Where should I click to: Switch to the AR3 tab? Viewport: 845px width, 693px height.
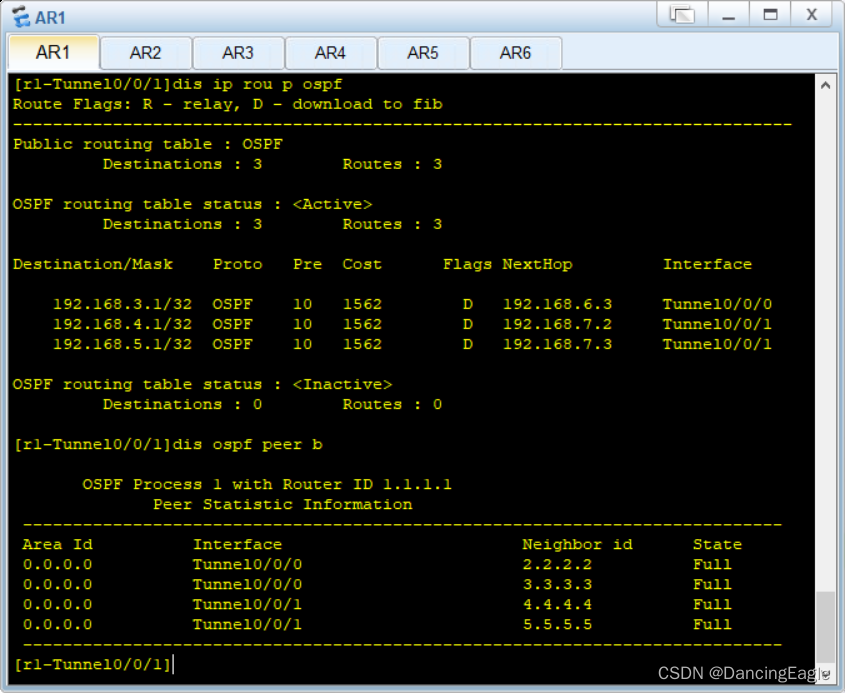click(238, 53)
